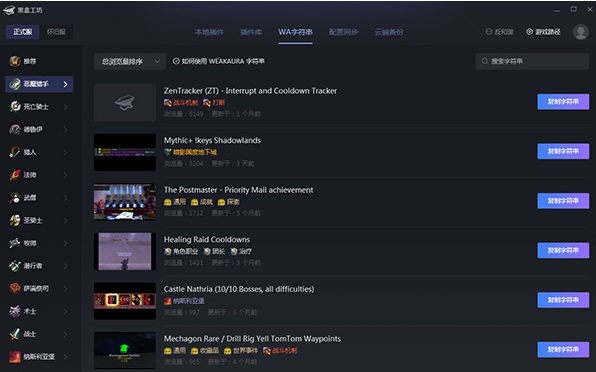Open ZenTracker placeholder thumbnail

[125, 103]
